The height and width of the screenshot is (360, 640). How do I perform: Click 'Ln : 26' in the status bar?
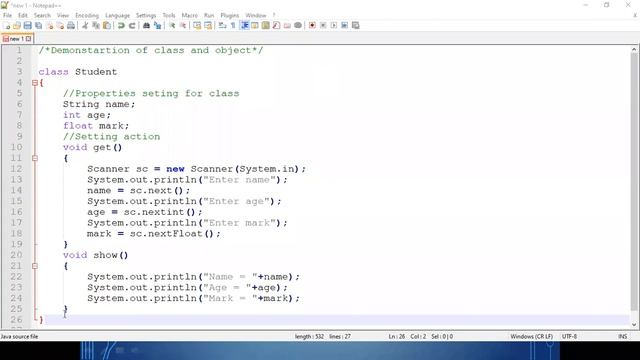click(396, 336)
